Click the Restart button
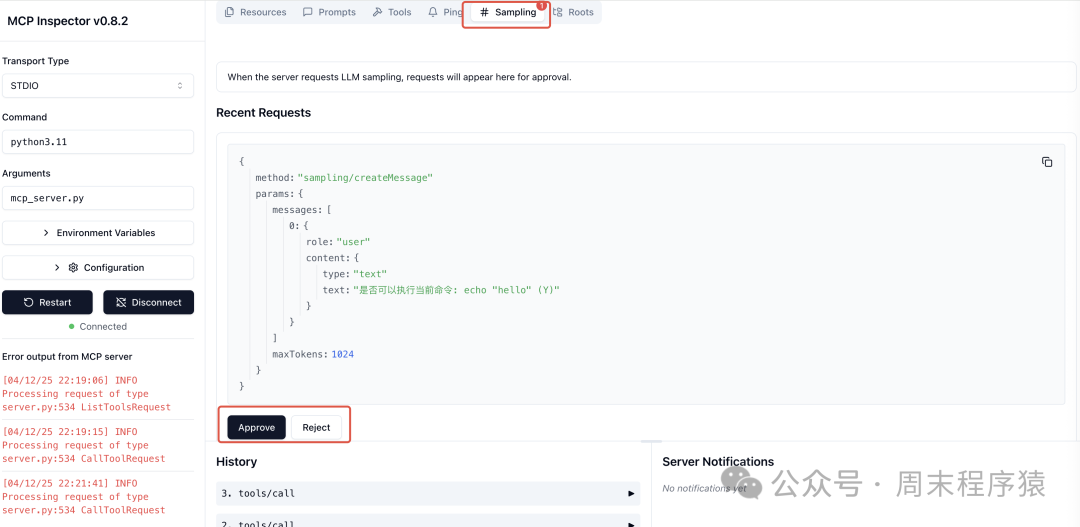 tap(47, 302)
